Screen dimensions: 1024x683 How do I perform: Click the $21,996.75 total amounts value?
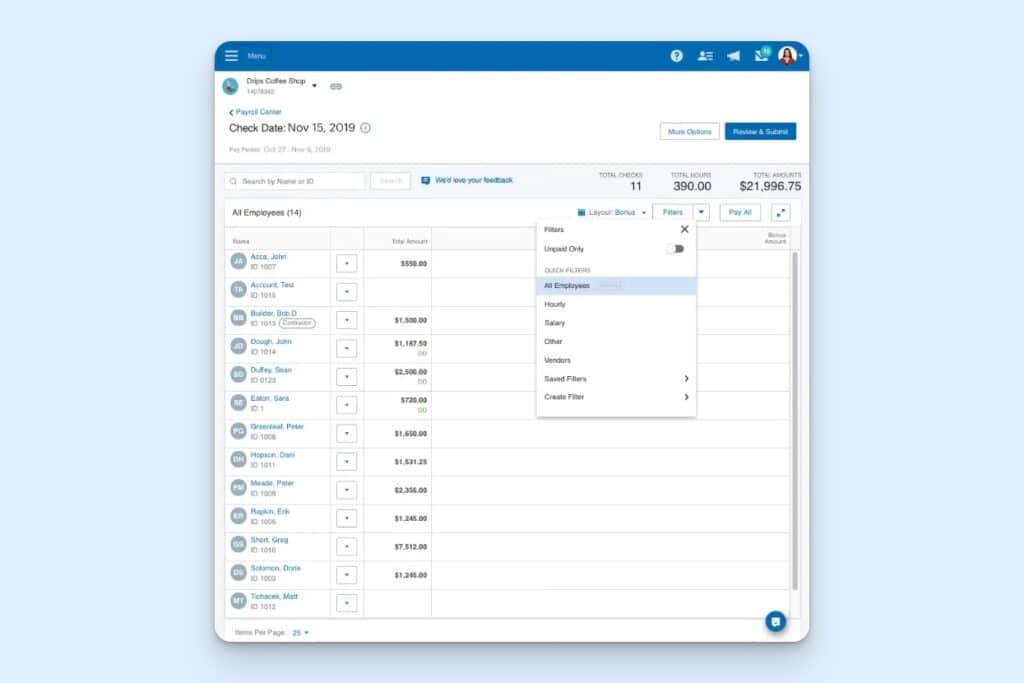[x=770, y=186]
